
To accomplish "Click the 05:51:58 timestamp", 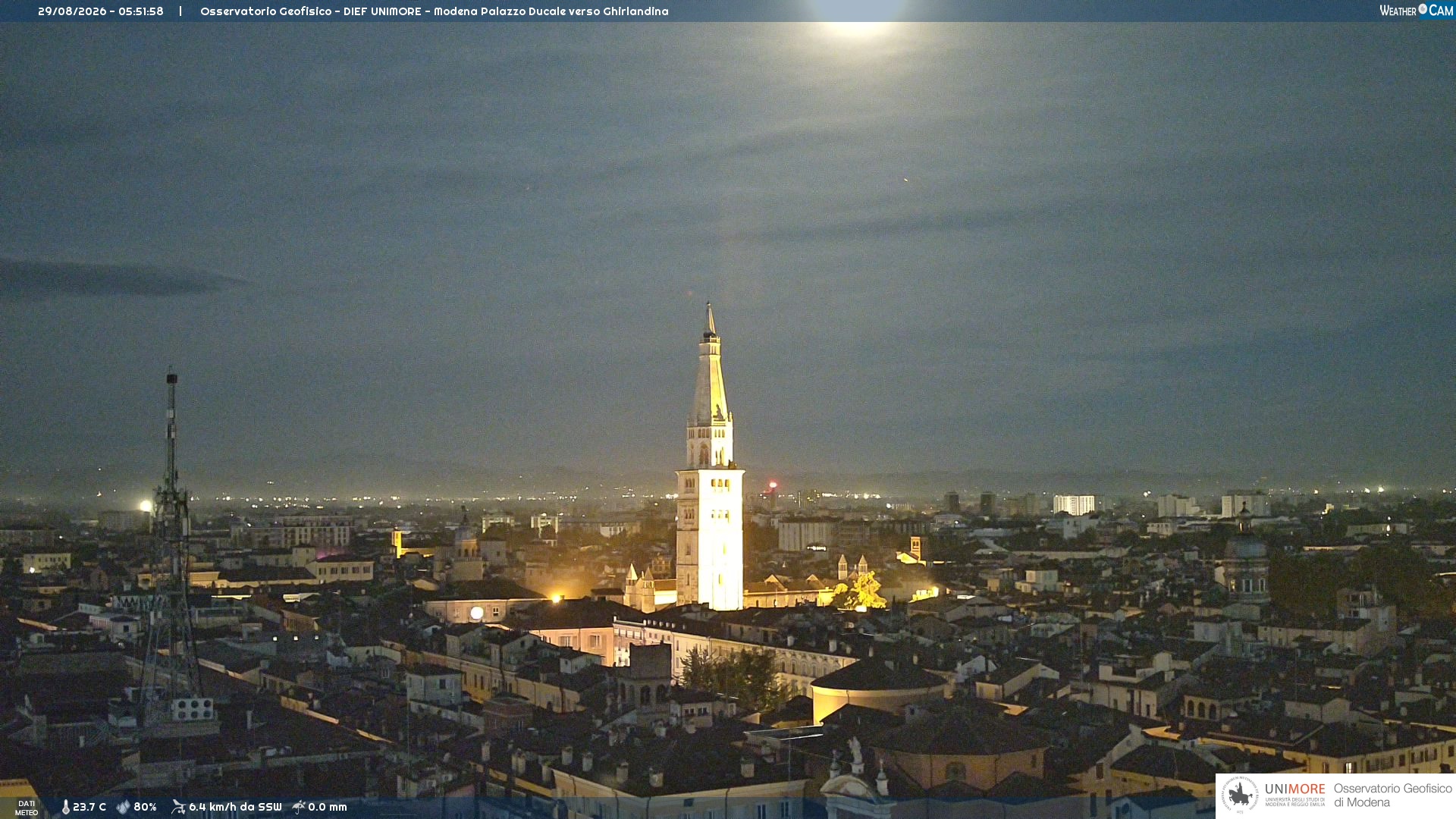I will point(141,11).
